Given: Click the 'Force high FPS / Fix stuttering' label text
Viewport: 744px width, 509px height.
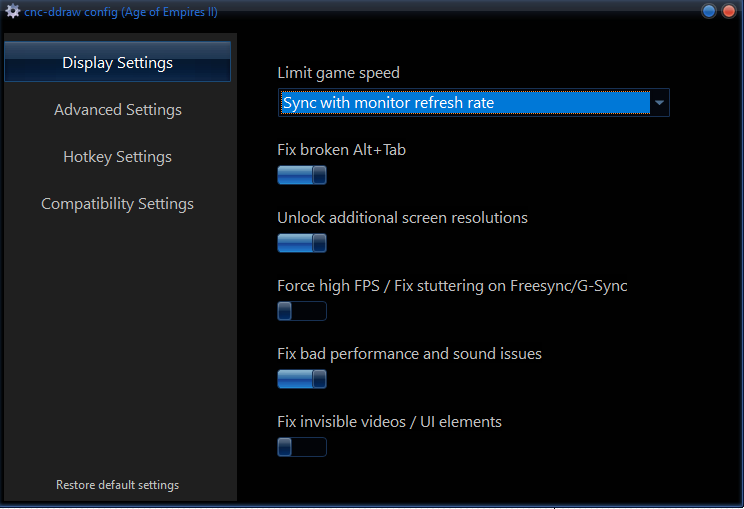Looking at the screenshot, I should click(x=452, y=286).
